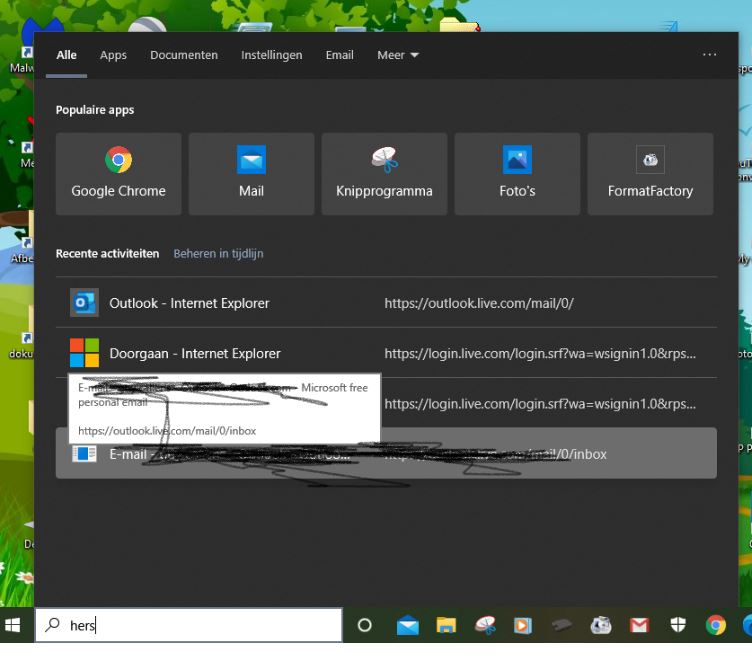Click the search box containing 'hers'
This screenshot has width=752, height=663.
click(x=190, y=626)
